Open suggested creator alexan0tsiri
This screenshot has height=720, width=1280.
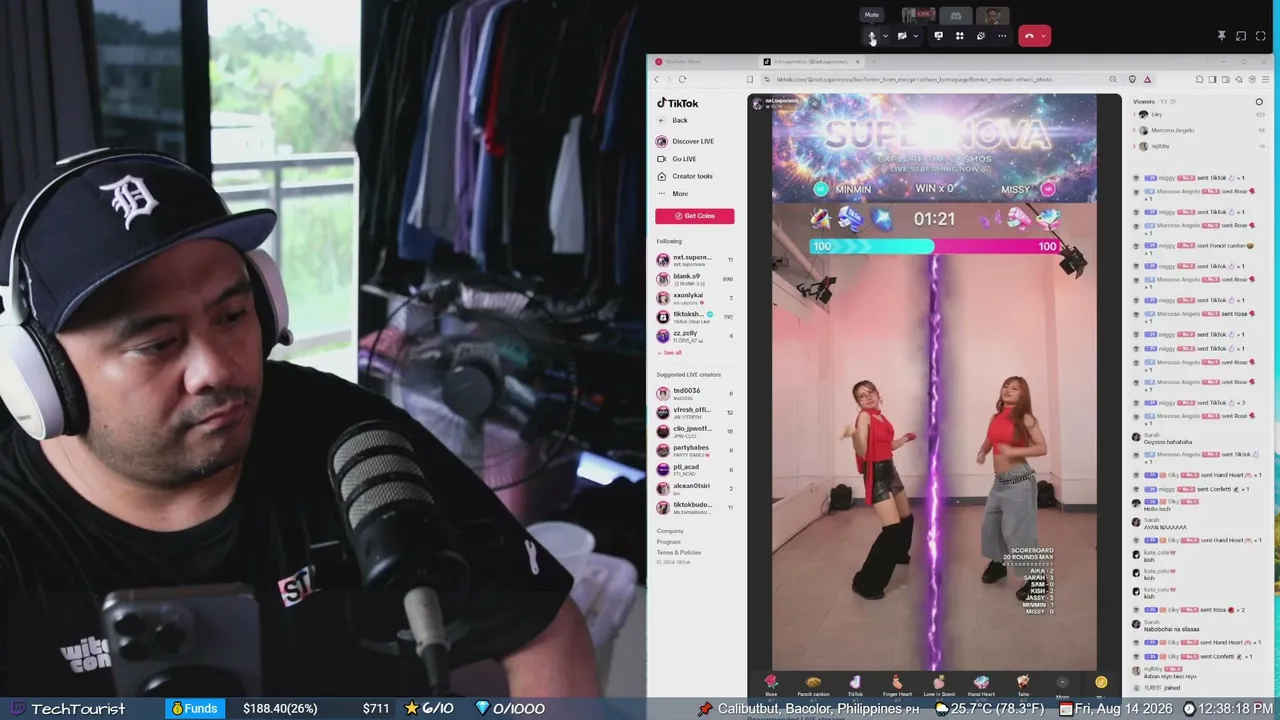[695, 488]
